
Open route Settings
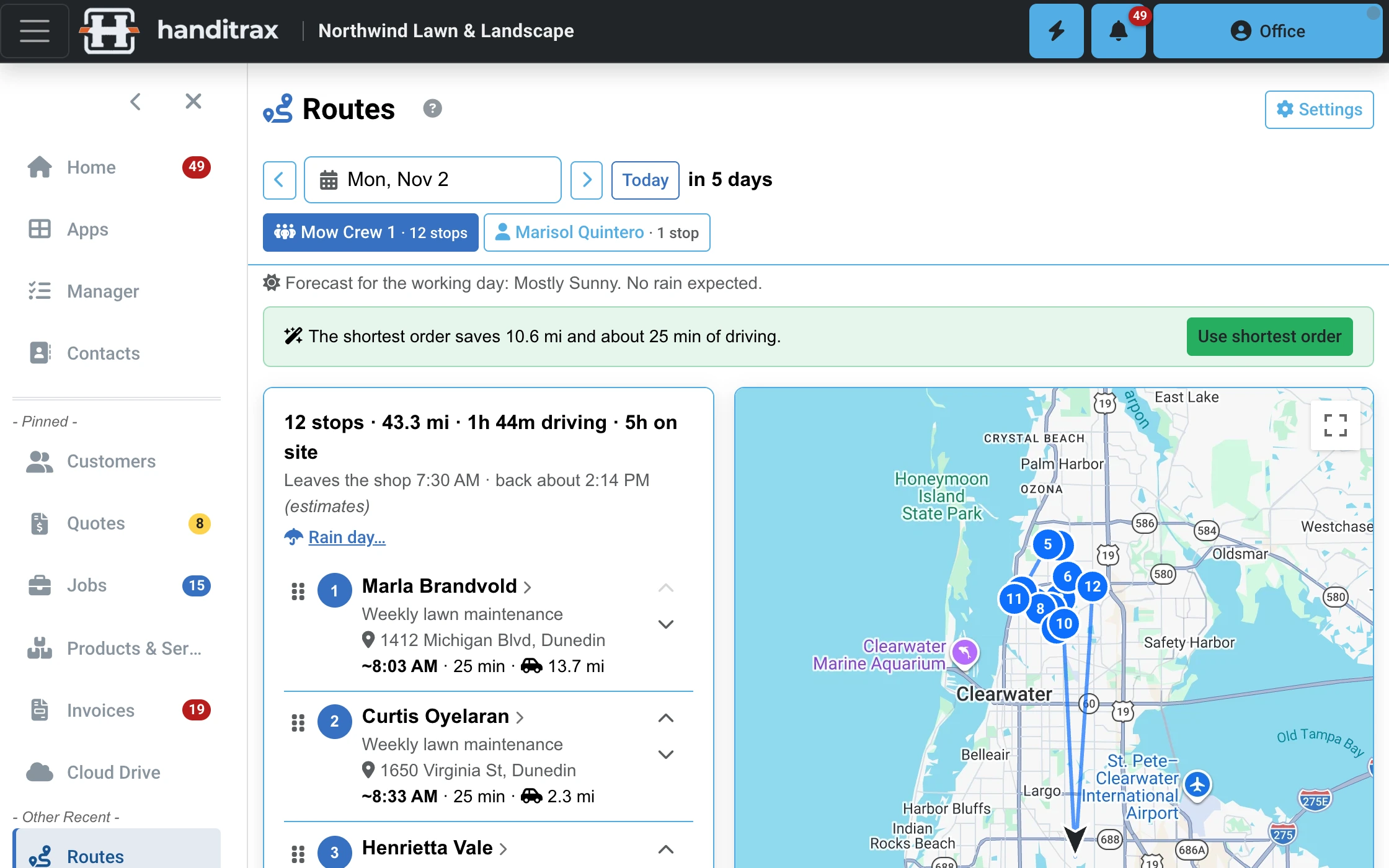coord(1319,110)
